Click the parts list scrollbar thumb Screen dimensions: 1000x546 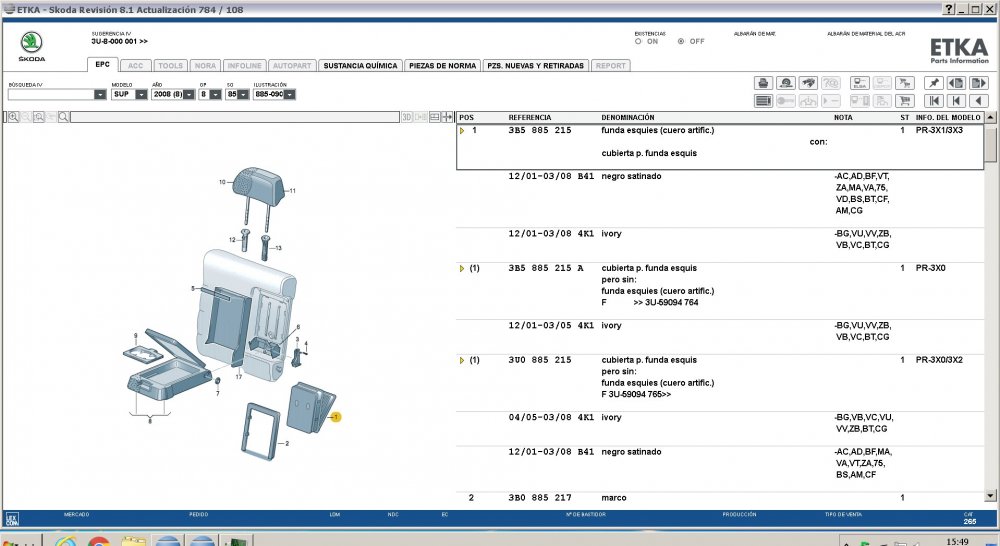tap(990, 144)
